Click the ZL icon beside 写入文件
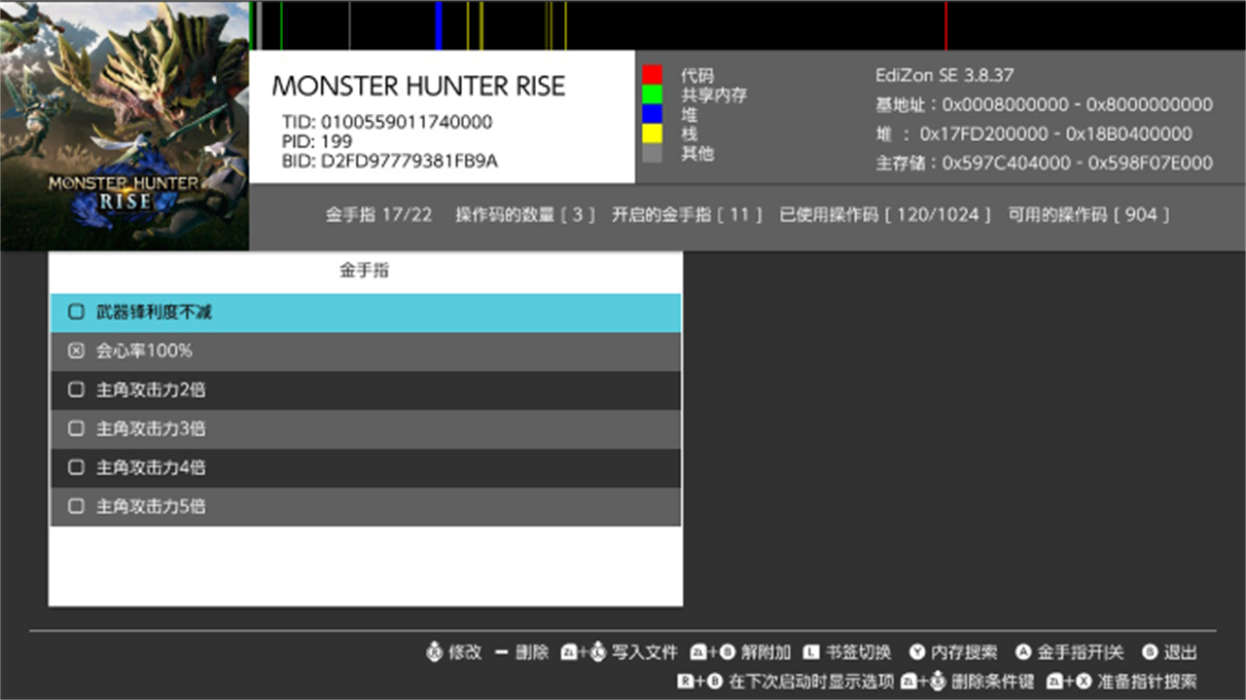This screenshot has width=1246, height=700. click(569, 653)
